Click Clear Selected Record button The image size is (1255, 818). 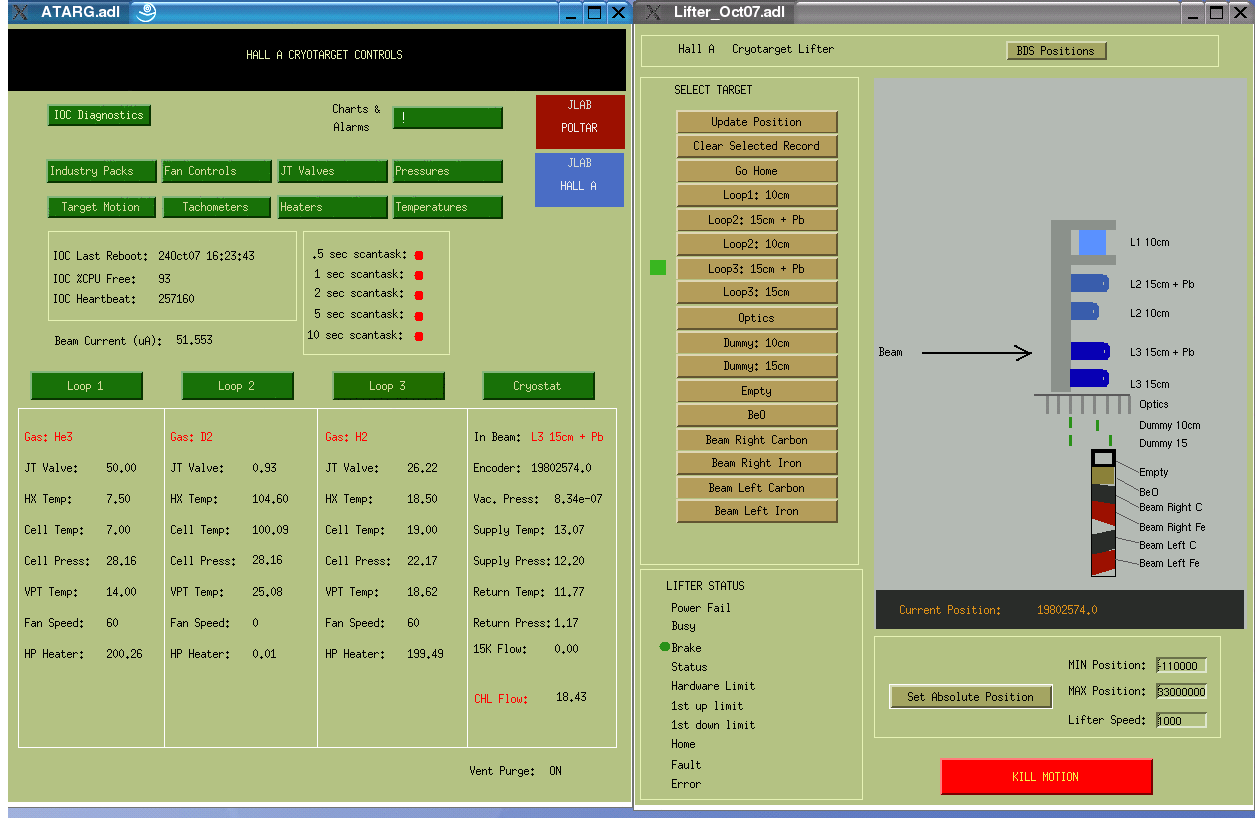[757, 146]
